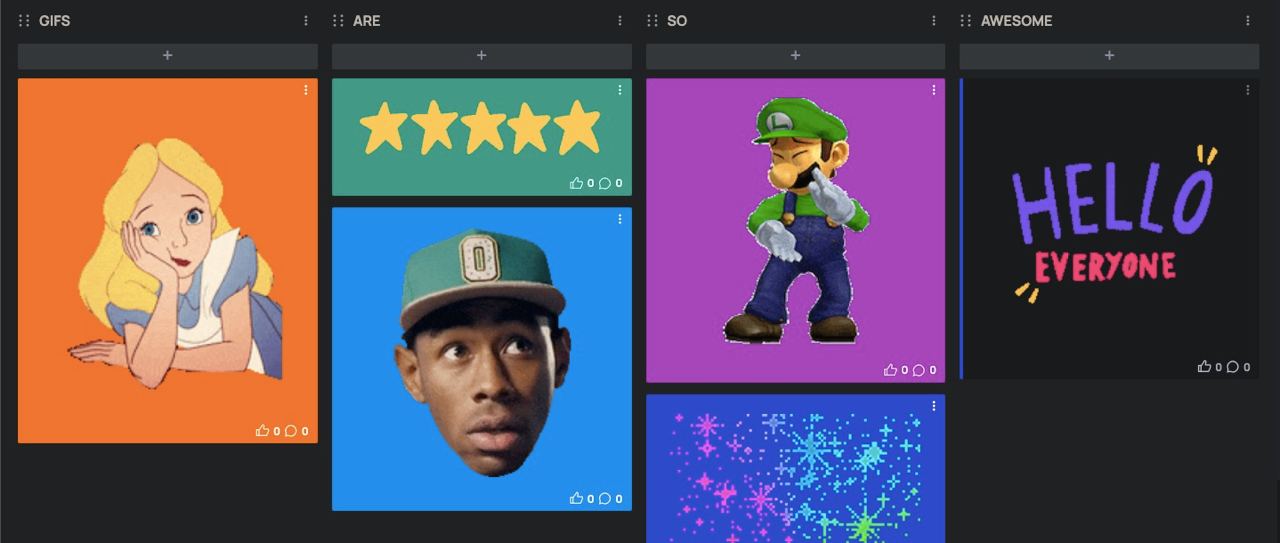Like the five stars card
The height and width of the screenshot is (543, 1280).
tap(576, 183)
